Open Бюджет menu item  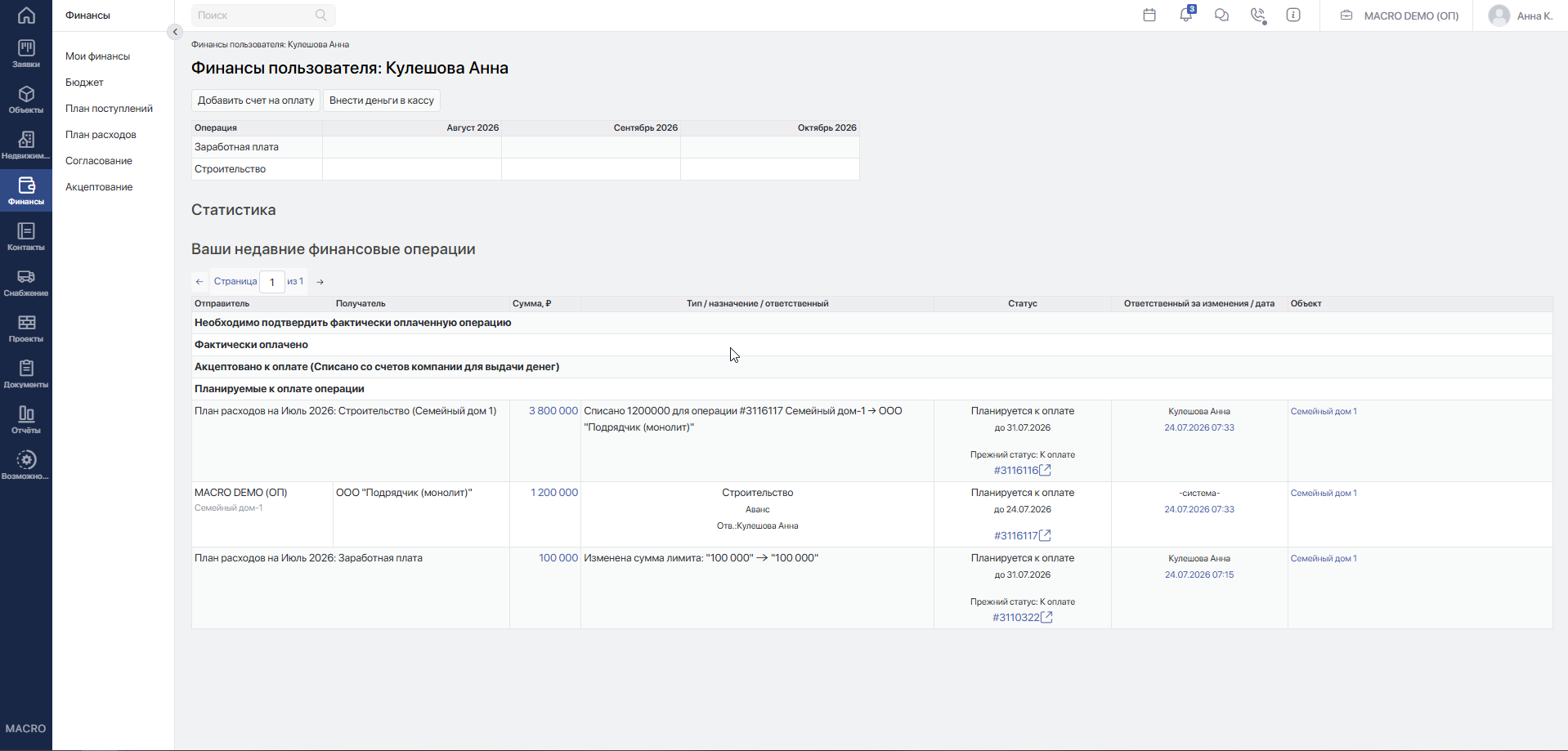coord(84,83)
